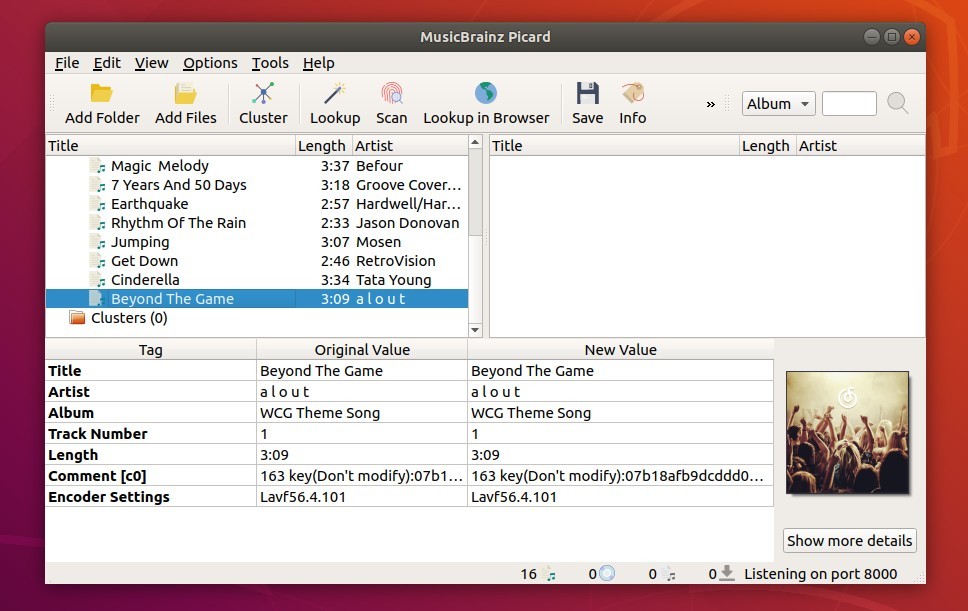Click New Value cell for Track Number
This screenshot has height=611, width=968.
click(x=620, y=434)
